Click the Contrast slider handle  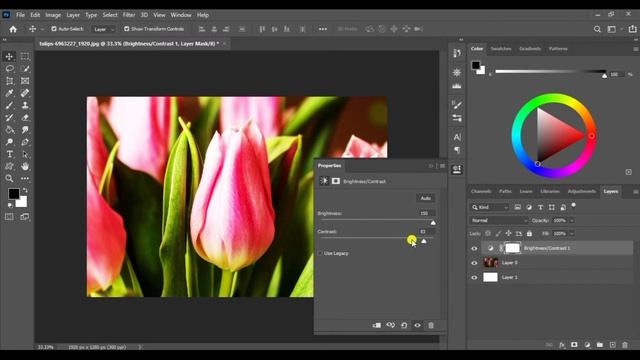point(424,241)
